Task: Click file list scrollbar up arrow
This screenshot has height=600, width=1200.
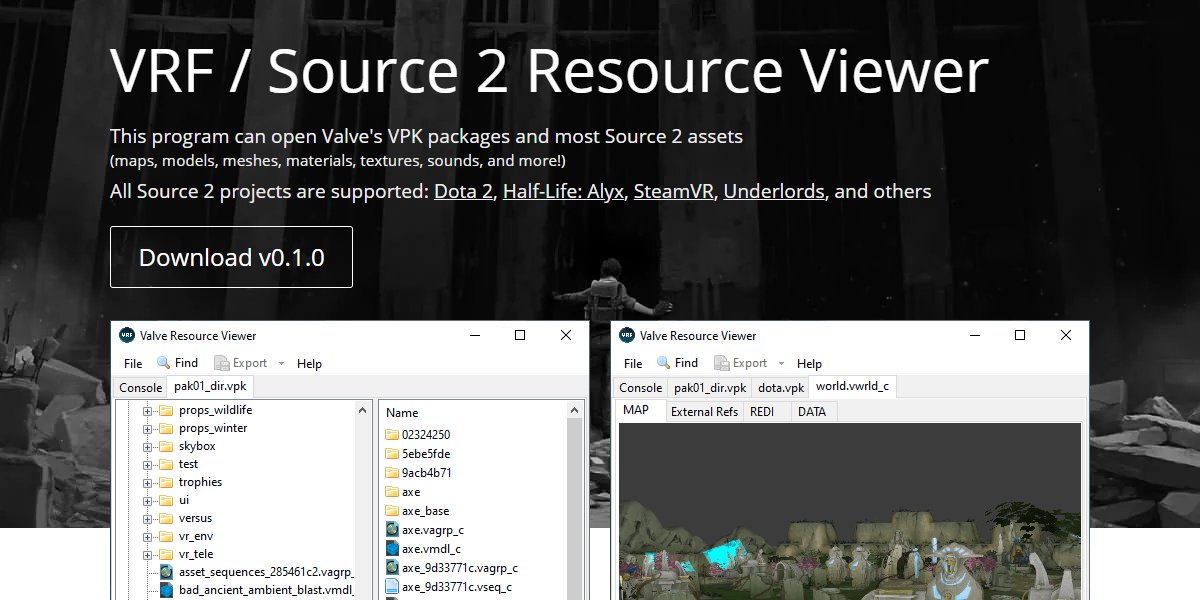Action: (x=575, y=410)
